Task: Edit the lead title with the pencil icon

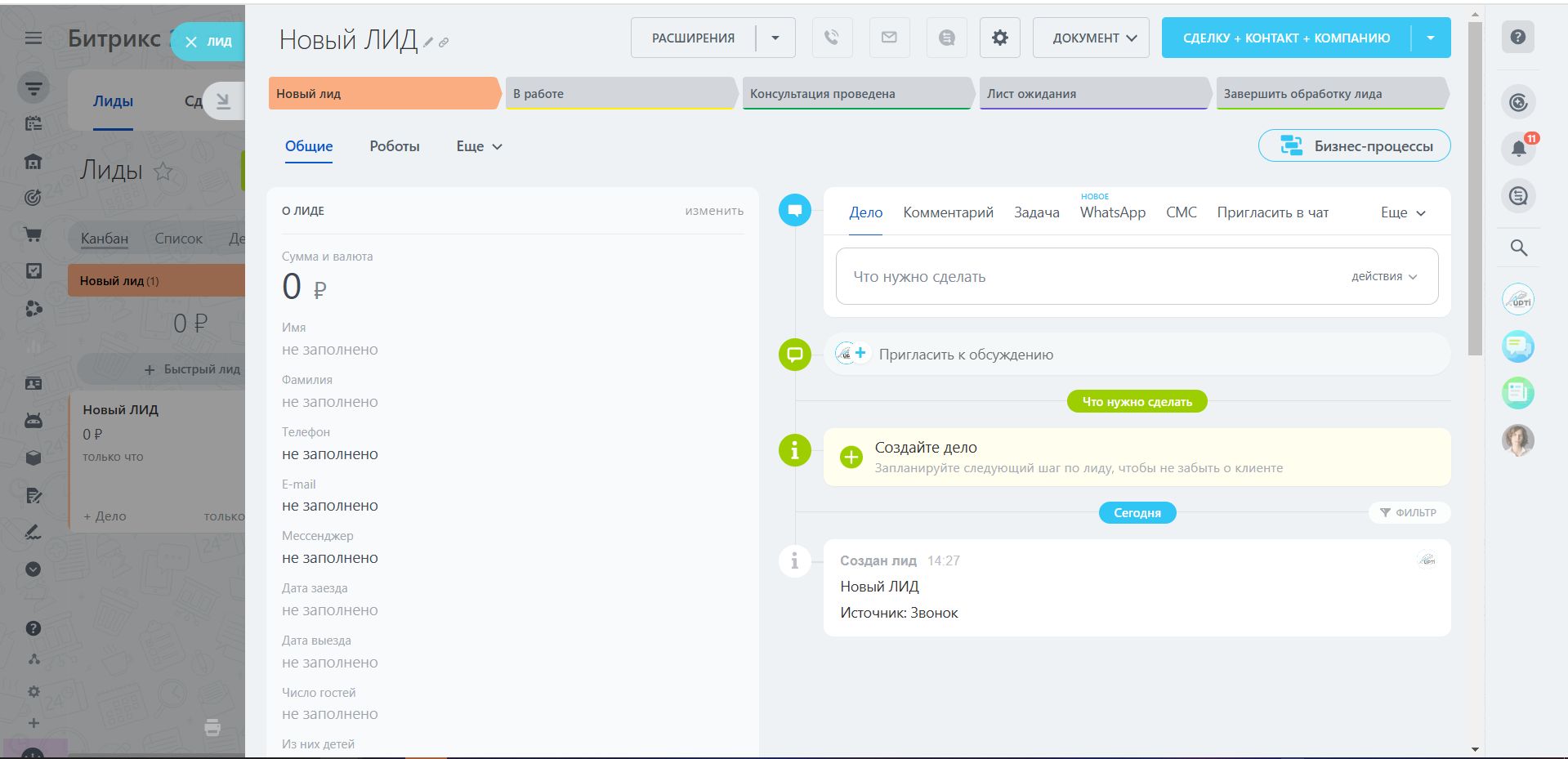Action: pyautogui.click(x=428, y=42)
